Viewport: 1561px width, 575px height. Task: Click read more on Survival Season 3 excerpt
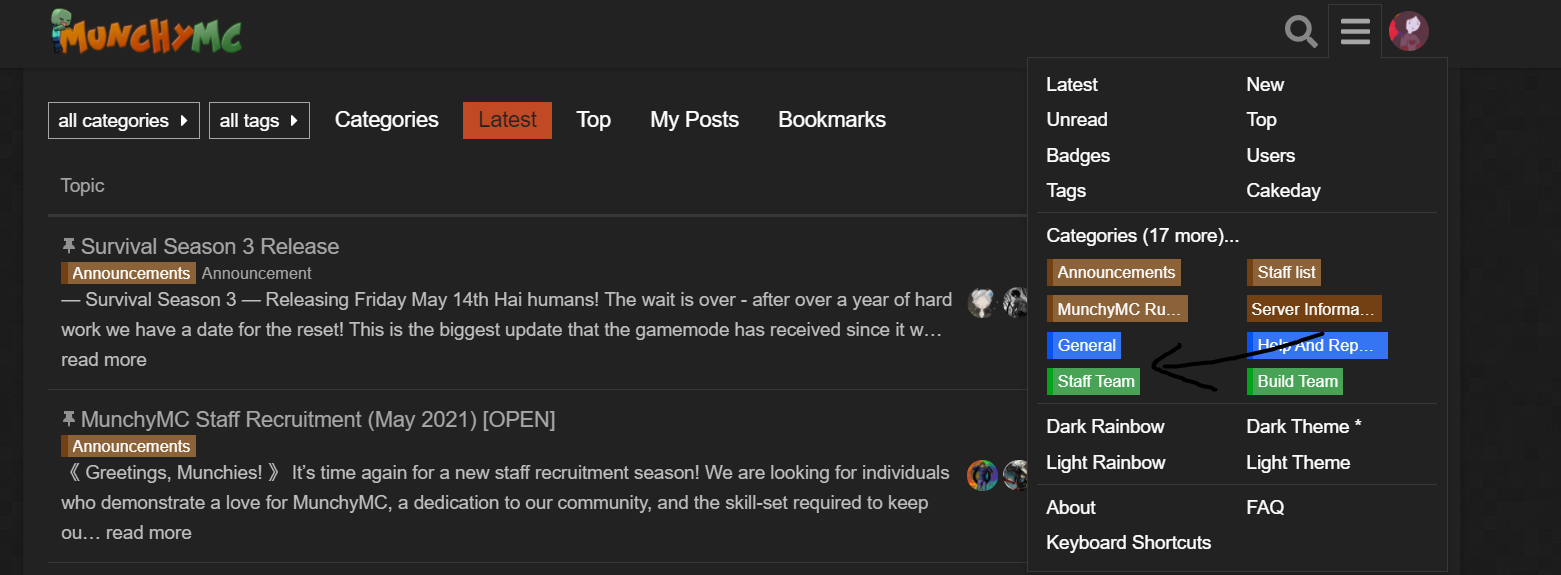(104, 360)
